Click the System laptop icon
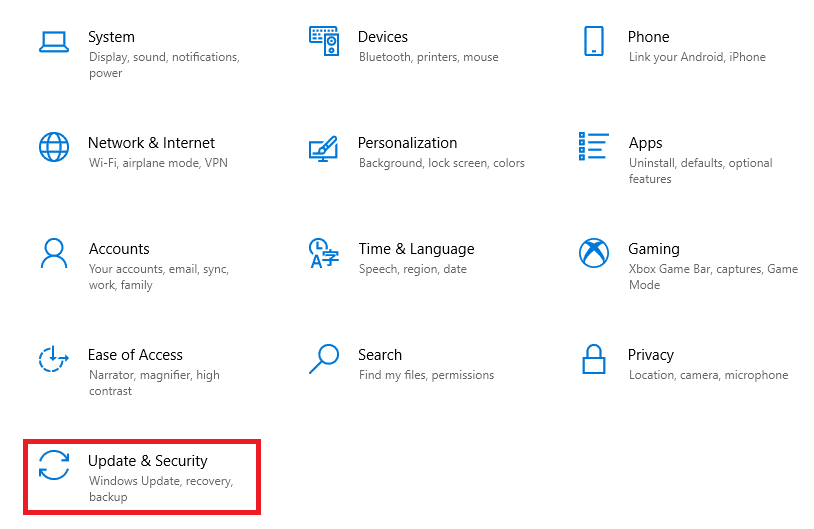The image size is (814, 529). [53, 42]
